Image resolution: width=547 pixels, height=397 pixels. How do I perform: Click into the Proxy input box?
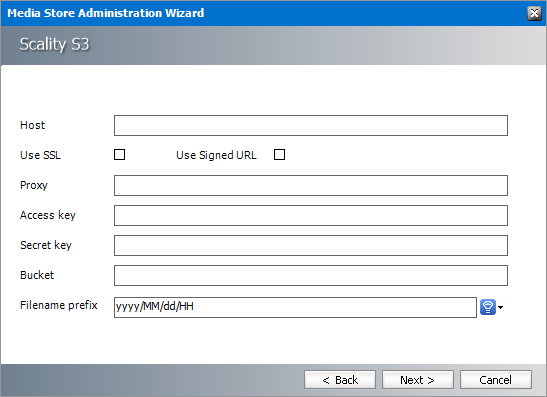[311, 185]
